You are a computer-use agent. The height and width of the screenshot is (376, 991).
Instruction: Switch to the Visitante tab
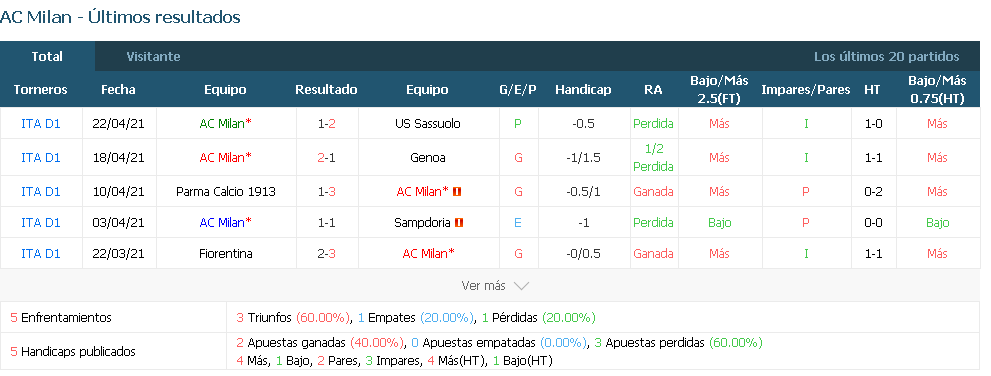pyautogui.click(x=153, y=56)
